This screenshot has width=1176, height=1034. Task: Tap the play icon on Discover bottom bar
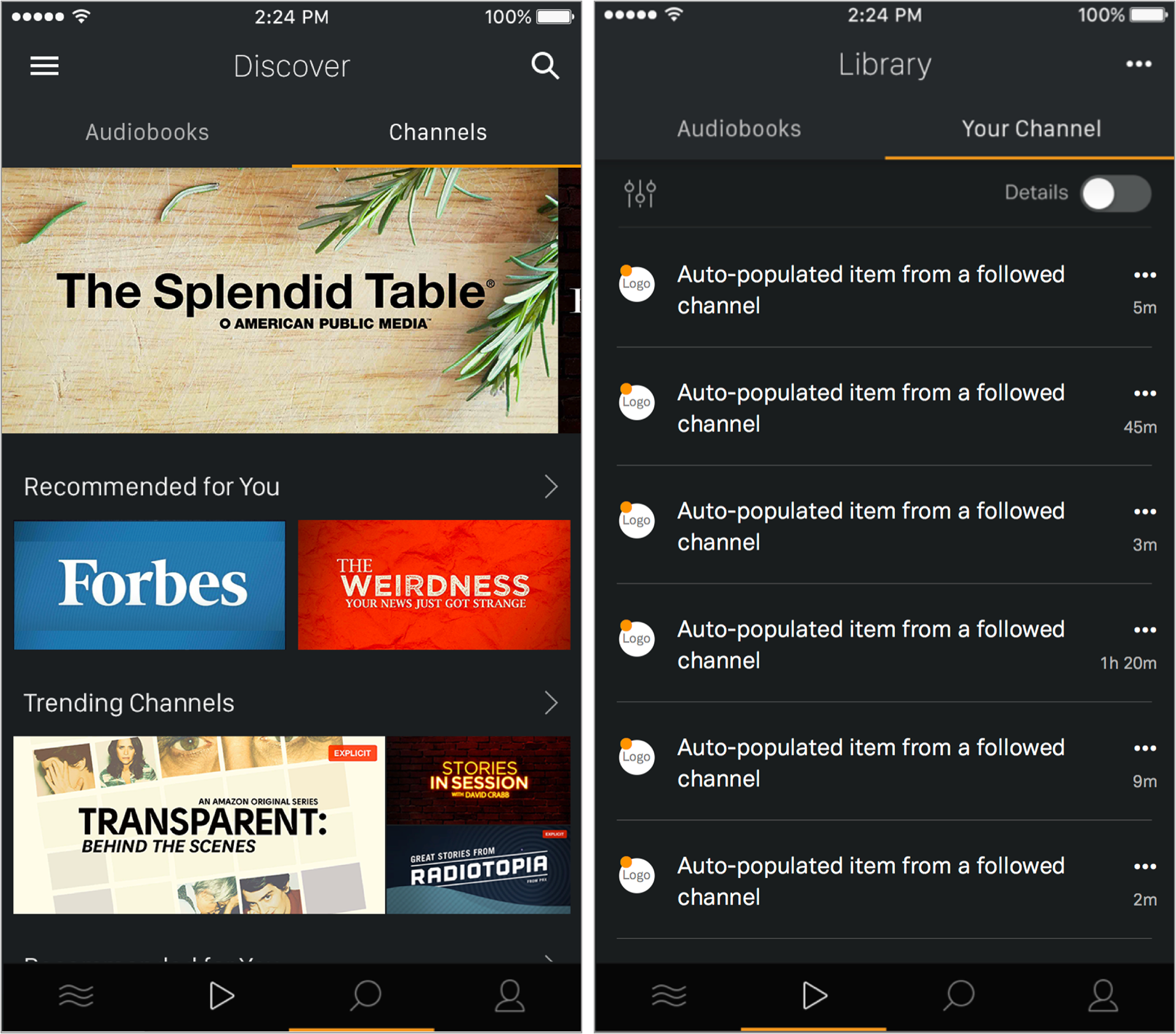221,996
